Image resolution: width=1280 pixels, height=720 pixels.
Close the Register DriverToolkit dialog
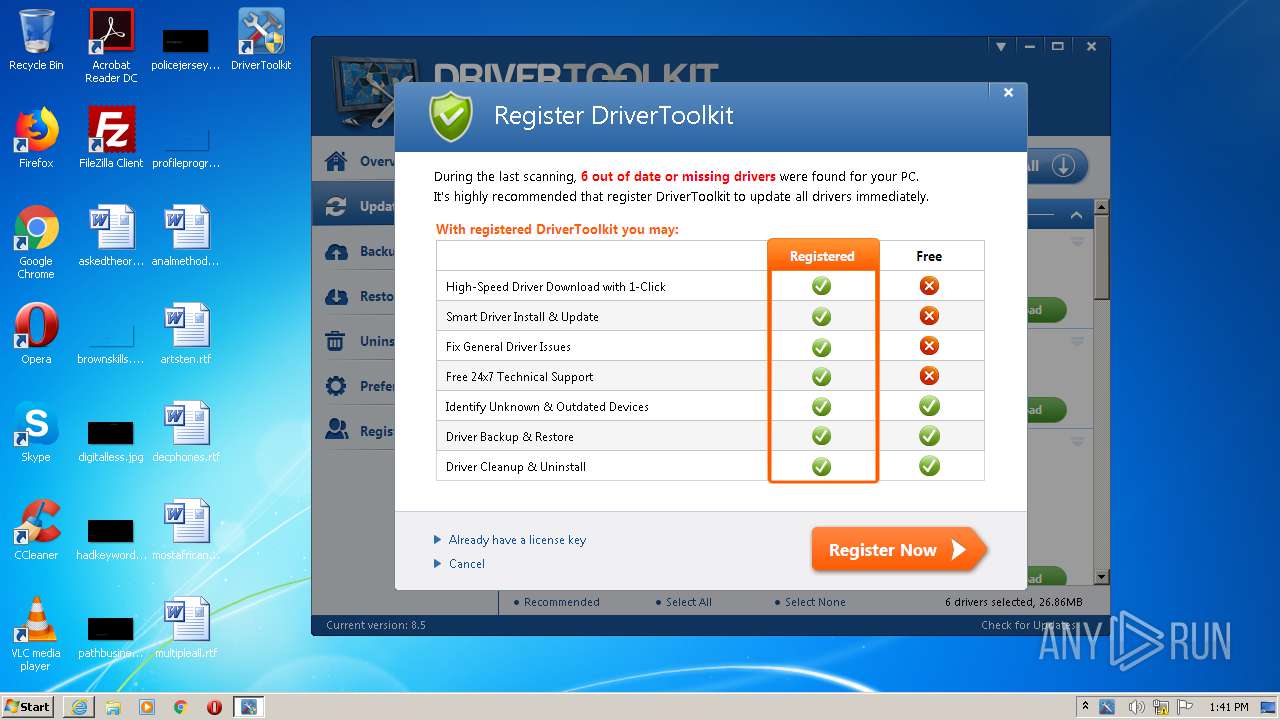coord(1008,92)
